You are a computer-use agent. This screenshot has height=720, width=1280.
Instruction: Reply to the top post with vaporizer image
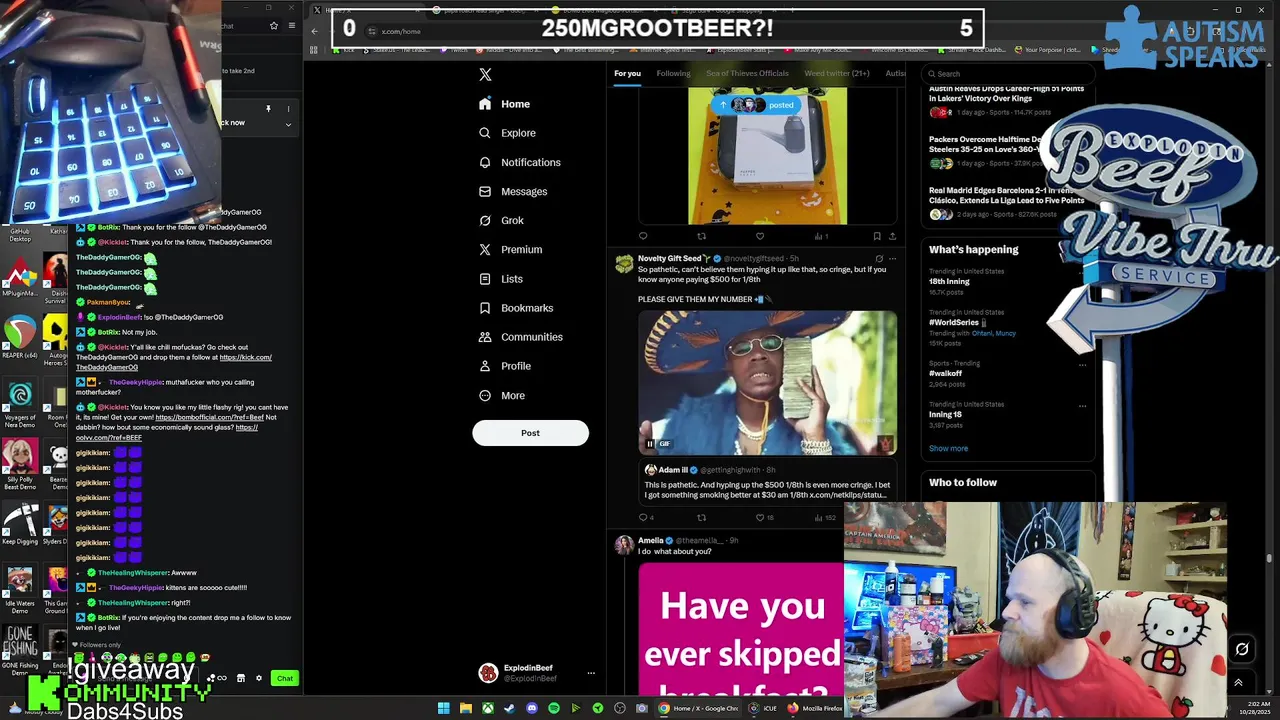643,236
